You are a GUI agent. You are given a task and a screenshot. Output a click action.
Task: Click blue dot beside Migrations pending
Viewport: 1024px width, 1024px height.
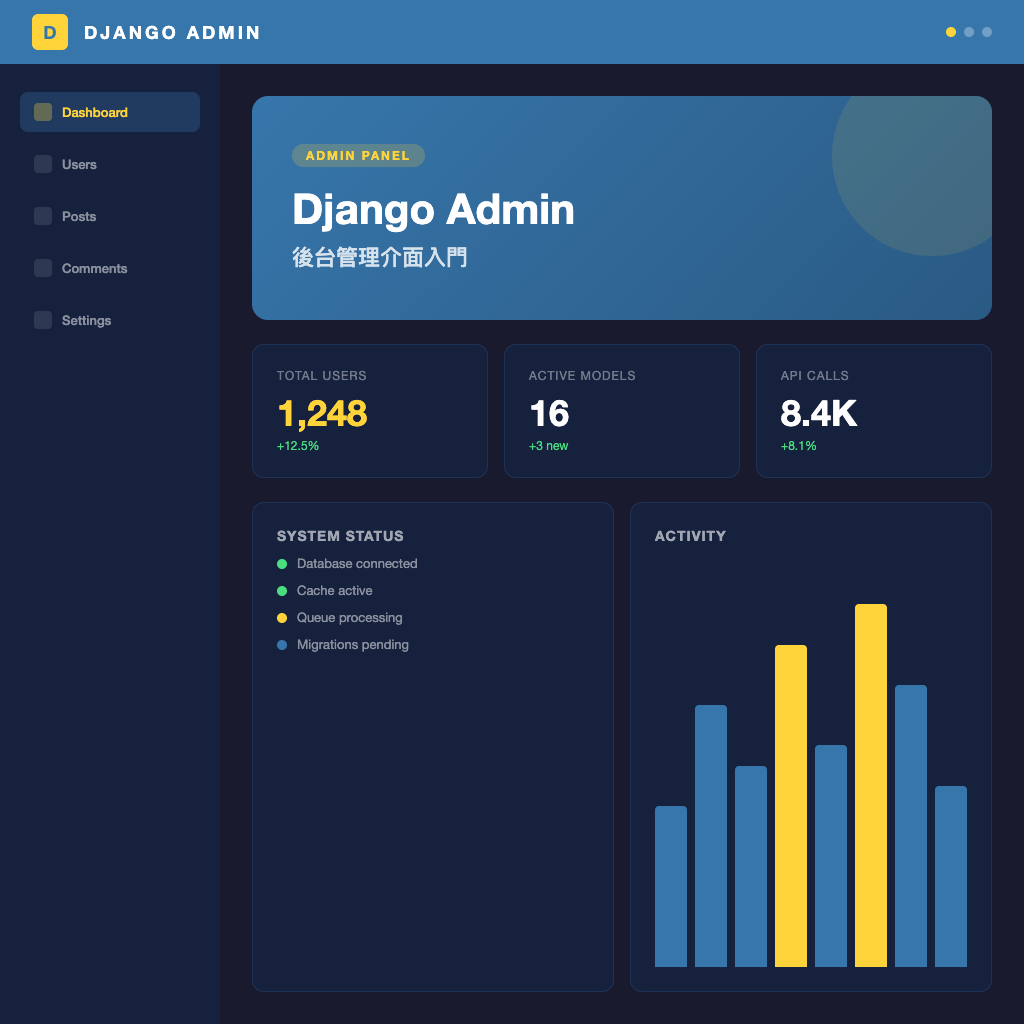[x=282, y=645]
